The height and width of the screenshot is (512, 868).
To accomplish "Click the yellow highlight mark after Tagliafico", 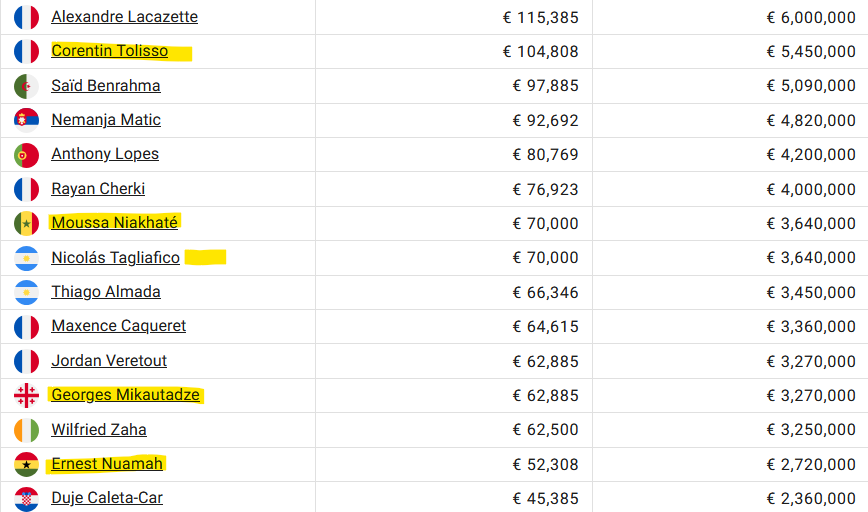I will (205, 257).
